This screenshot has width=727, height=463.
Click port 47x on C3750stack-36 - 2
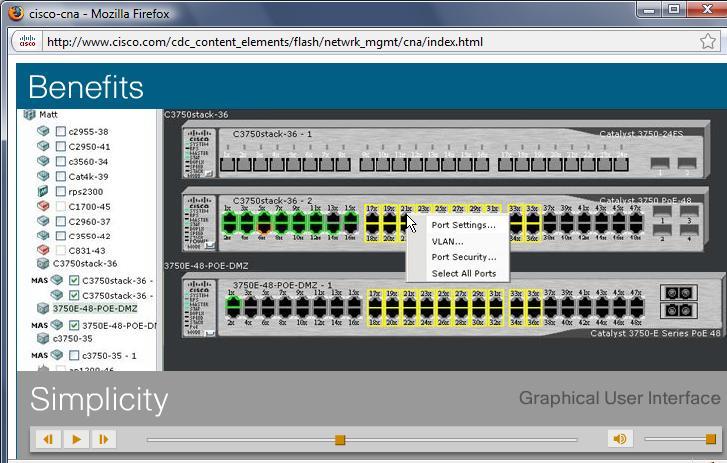pyautogui.click(x=637, y=218)
